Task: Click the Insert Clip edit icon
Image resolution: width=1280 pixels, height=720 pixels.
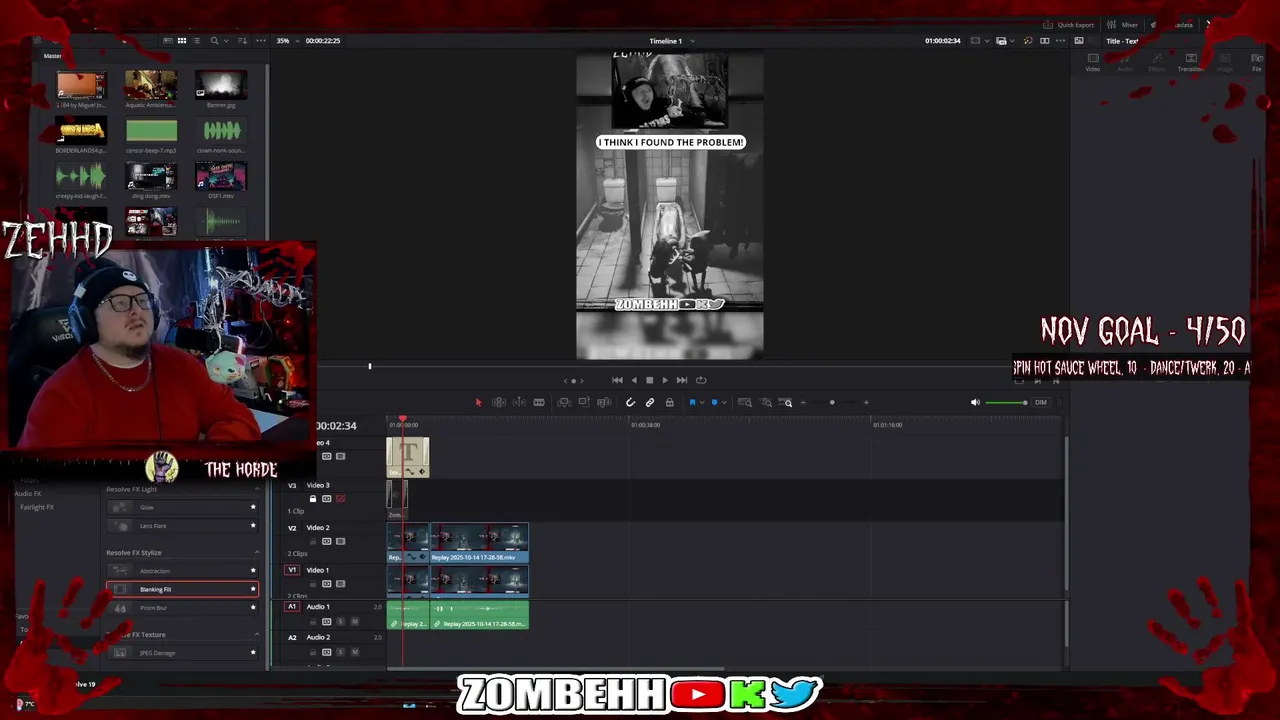Action: click(564, 402)
